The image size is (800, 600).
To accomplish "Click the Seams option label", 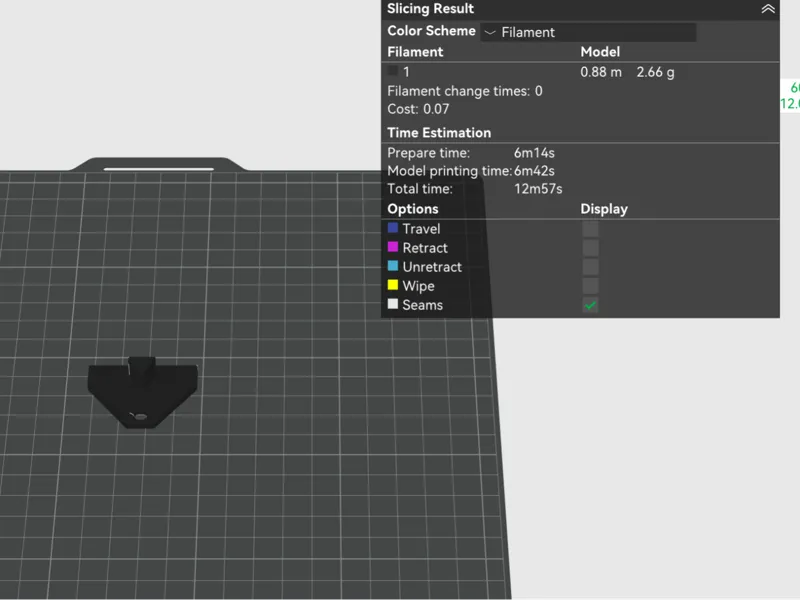I will click(422, 305).
